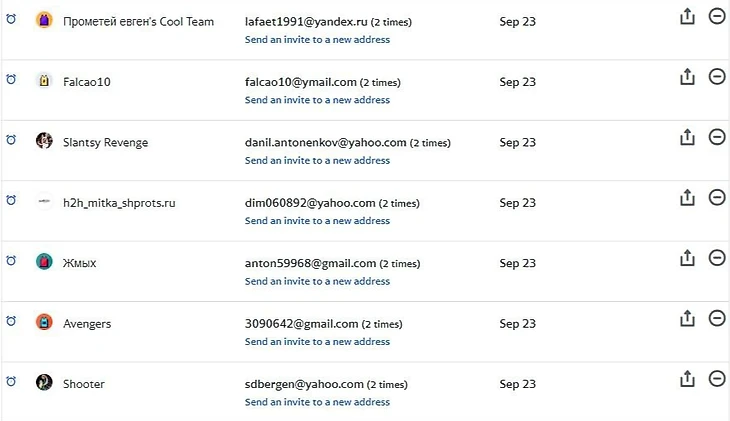Remove the Shooter invite with minus icon
730x421 pixels.
(x=716, y=379)
